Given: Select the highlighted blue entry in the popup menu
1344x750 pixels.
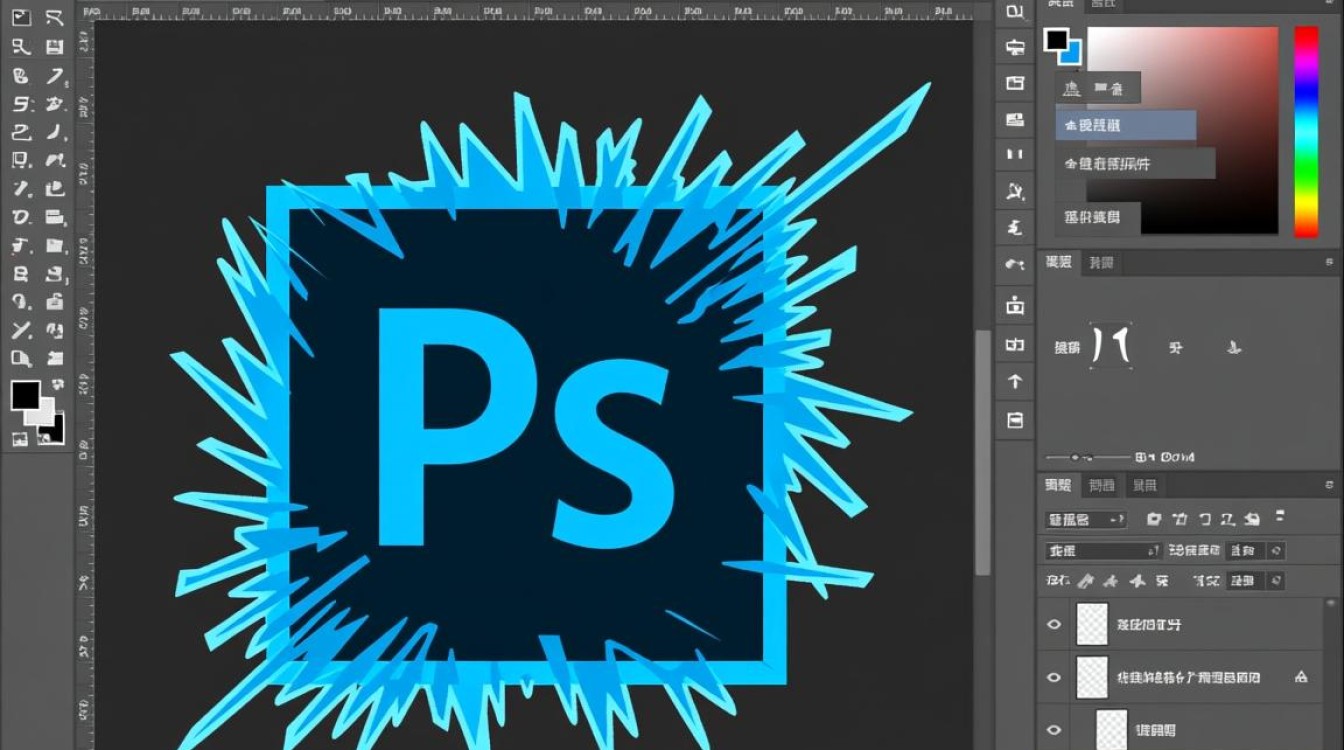Looking at the screenshot, I should click(x=1126, y=125).
